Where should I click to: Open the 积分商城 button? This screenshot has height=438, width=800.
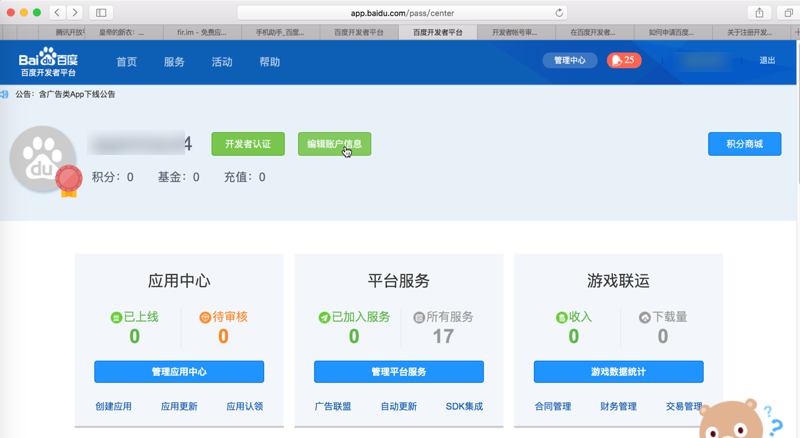click(744, 144)
